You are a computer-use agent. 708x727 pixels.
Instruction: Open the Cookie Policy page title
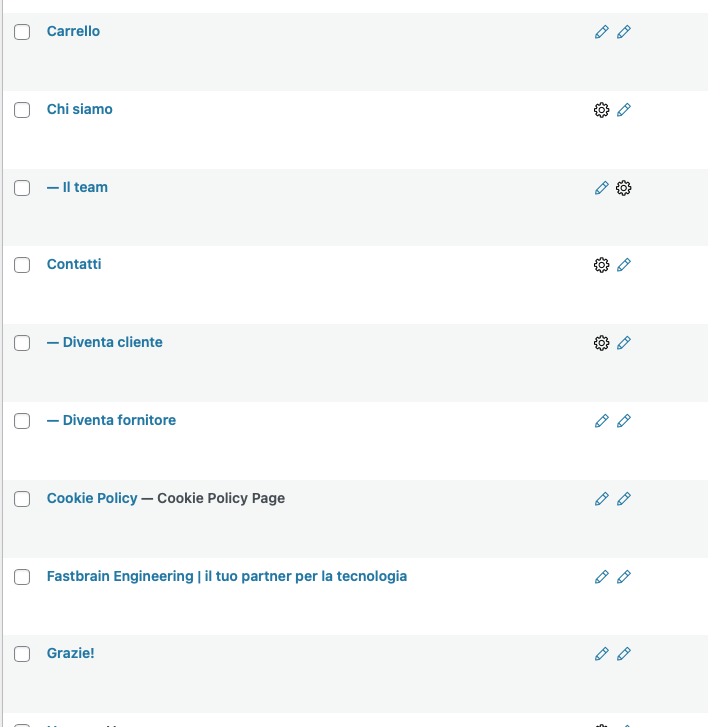pos(92,498)
